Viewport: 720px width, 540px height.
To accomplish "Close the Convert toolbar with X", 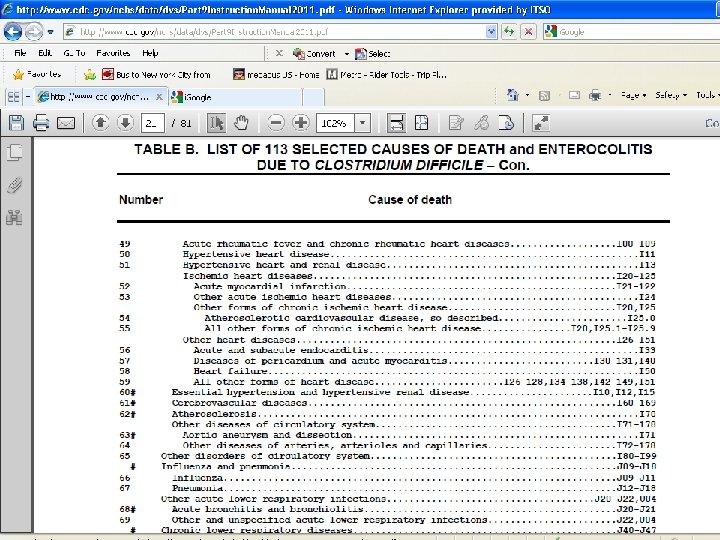I will [x=279, y=53].
